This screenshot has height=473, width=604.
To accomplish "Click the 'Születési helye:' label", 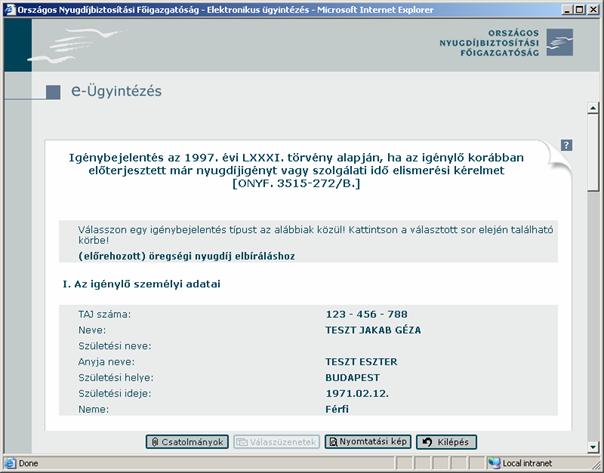I will pyautogui.click(x=116, y=377).
